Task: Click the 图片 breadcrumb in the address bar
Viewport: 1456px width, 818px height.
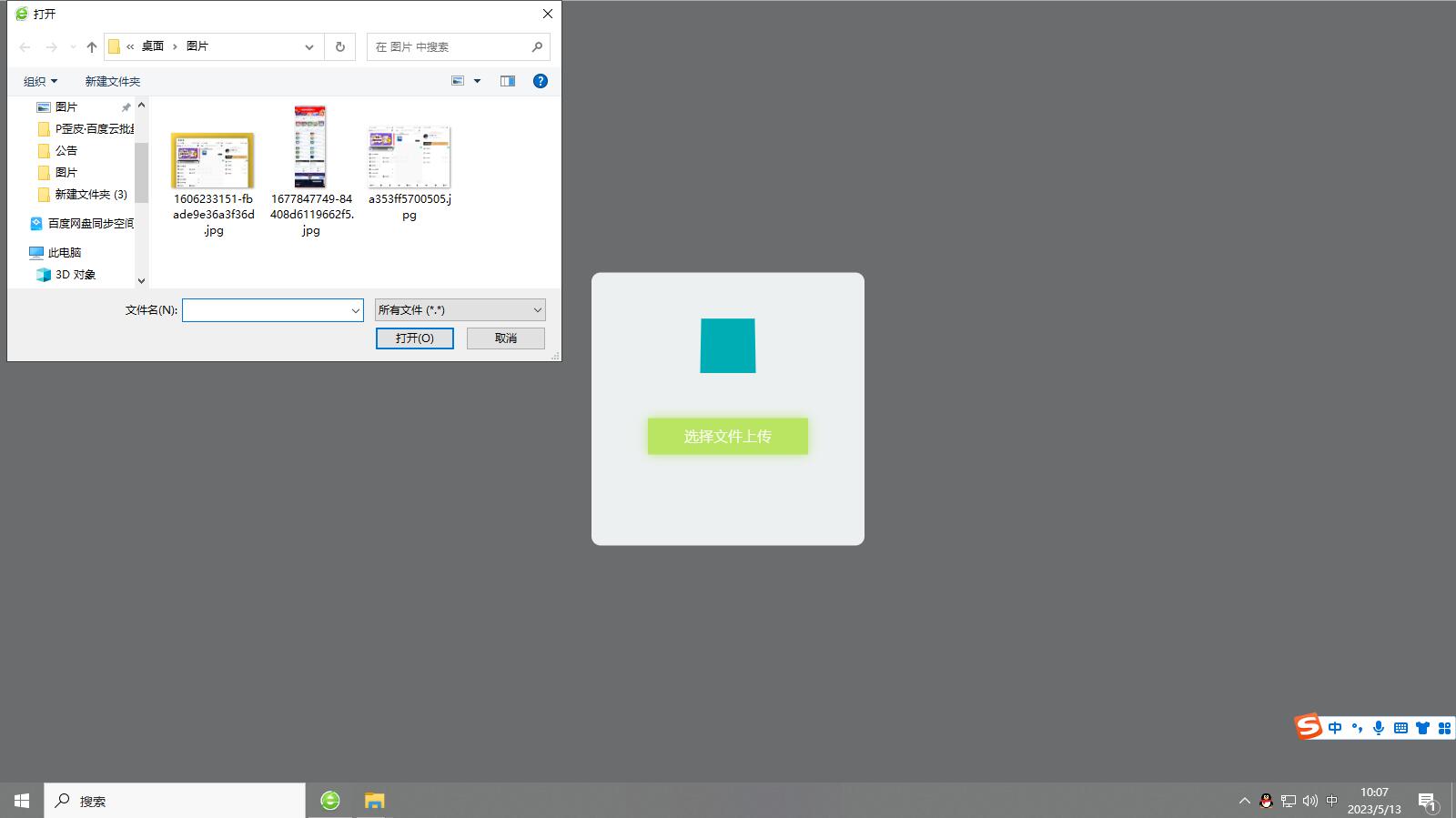Action: coord(197,46)
